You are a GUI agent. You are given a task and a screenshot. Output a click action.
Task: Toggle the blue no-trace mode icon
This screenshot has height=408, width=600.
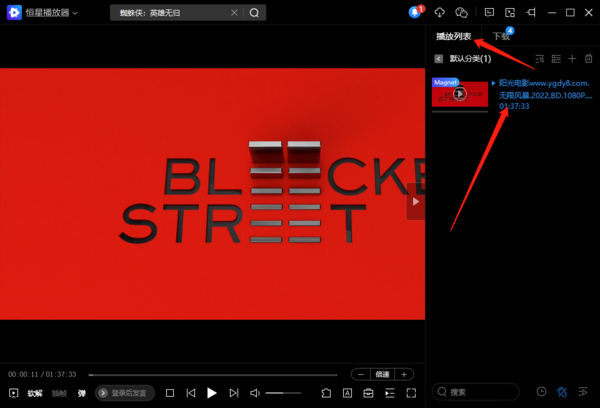tap(561, 392)
